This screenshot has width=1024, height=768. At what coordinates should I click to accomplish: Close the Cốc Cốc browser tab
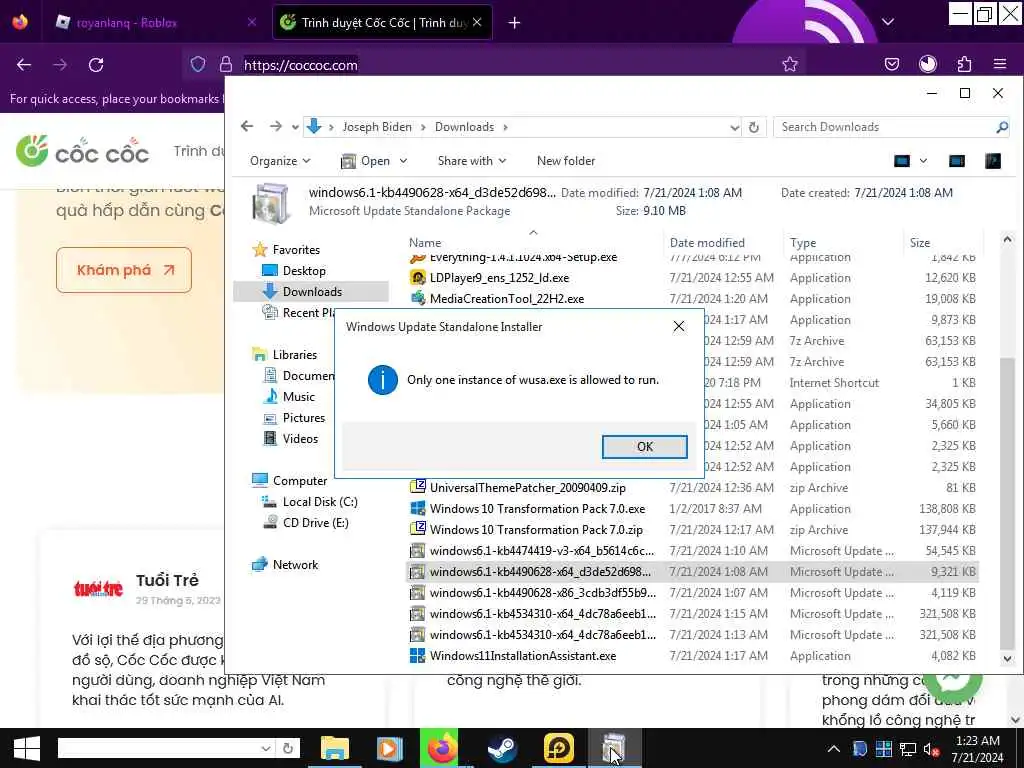point(477,22)
